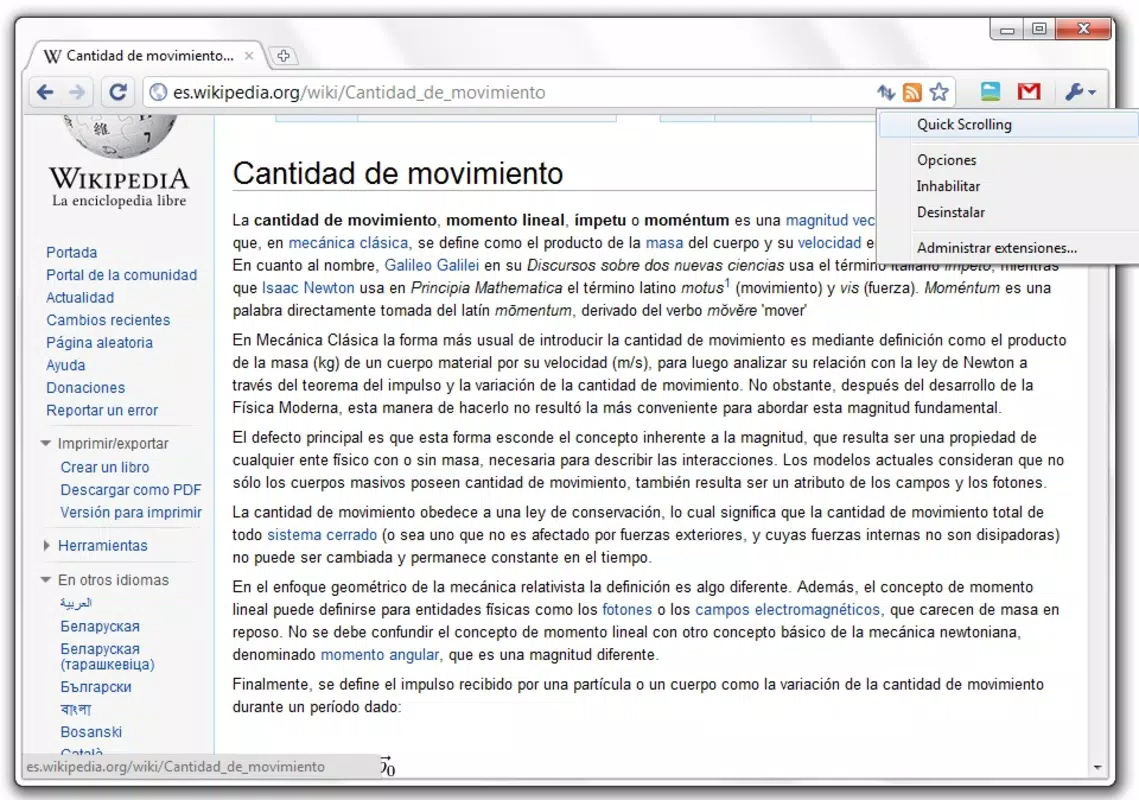
Task: Follow the masa link
Action: 664,243
